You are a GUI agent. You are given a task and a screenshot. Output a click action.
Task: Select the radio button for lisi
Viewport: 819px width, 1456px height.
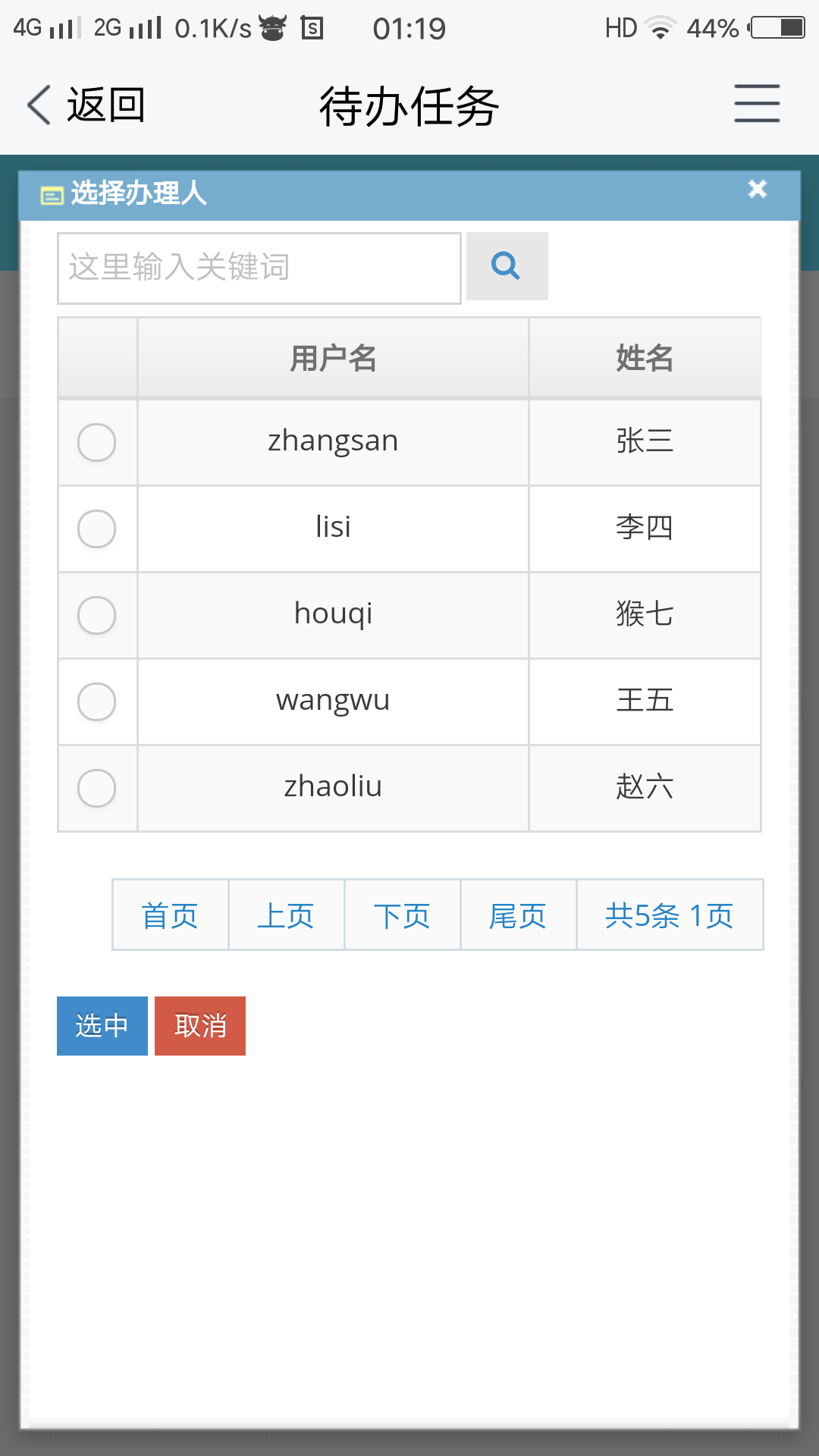coord(97,529)
